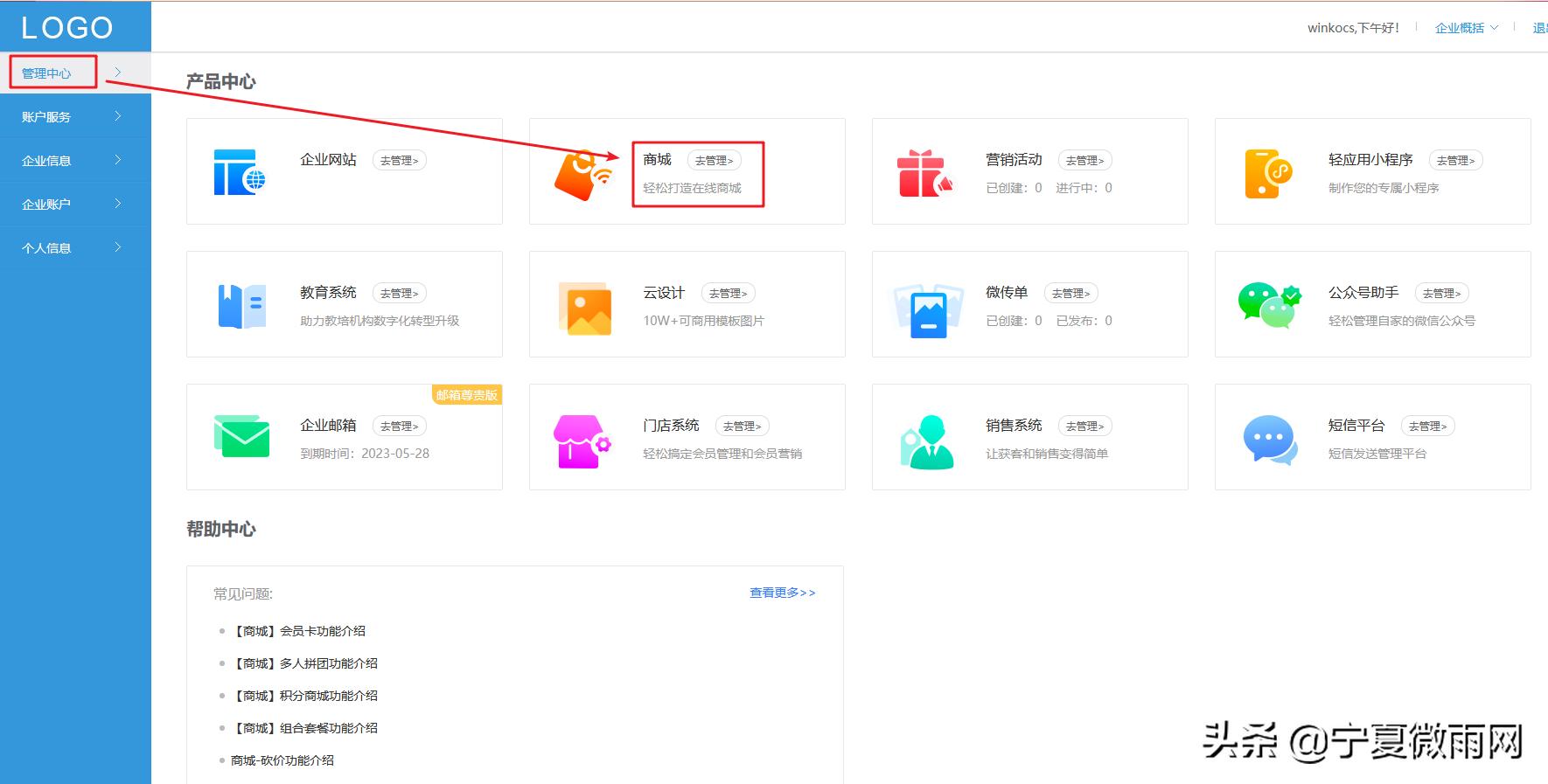Screen dimensions: 1548x784
Task: Click 去管理 button for 微传单
Action: point(1071,294)
